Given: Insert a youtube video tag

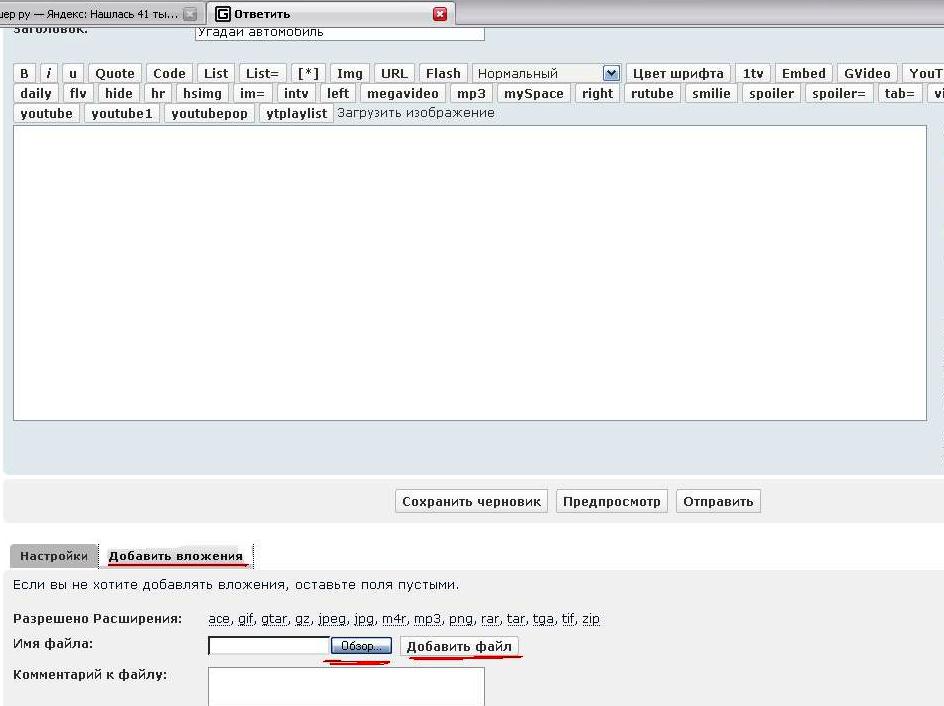Looking at the screenshot, I should click(47, 113).
